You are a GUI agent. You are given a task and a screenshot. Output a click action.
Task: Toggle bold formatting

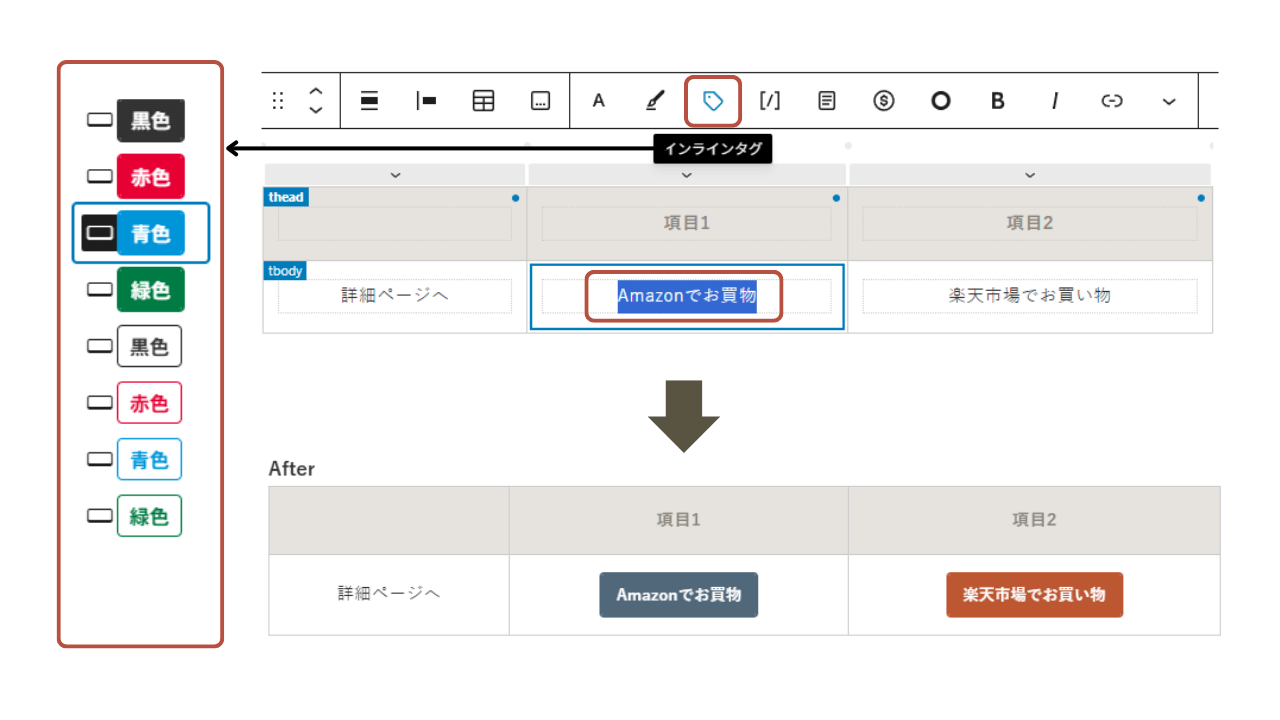pyautogui.click(x=997, y=101)
